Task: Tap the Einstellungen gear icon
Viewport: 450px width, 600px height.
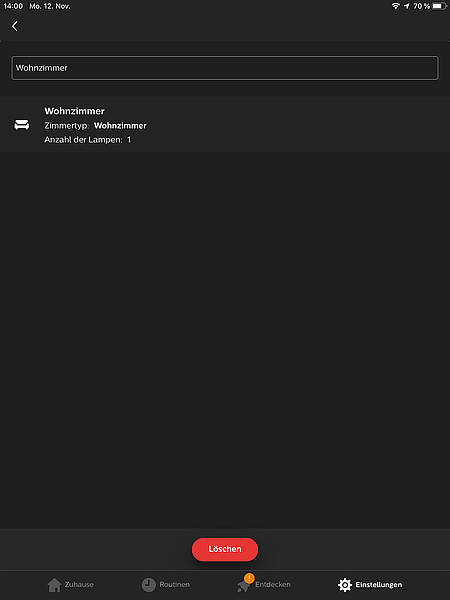Action: 345,585
